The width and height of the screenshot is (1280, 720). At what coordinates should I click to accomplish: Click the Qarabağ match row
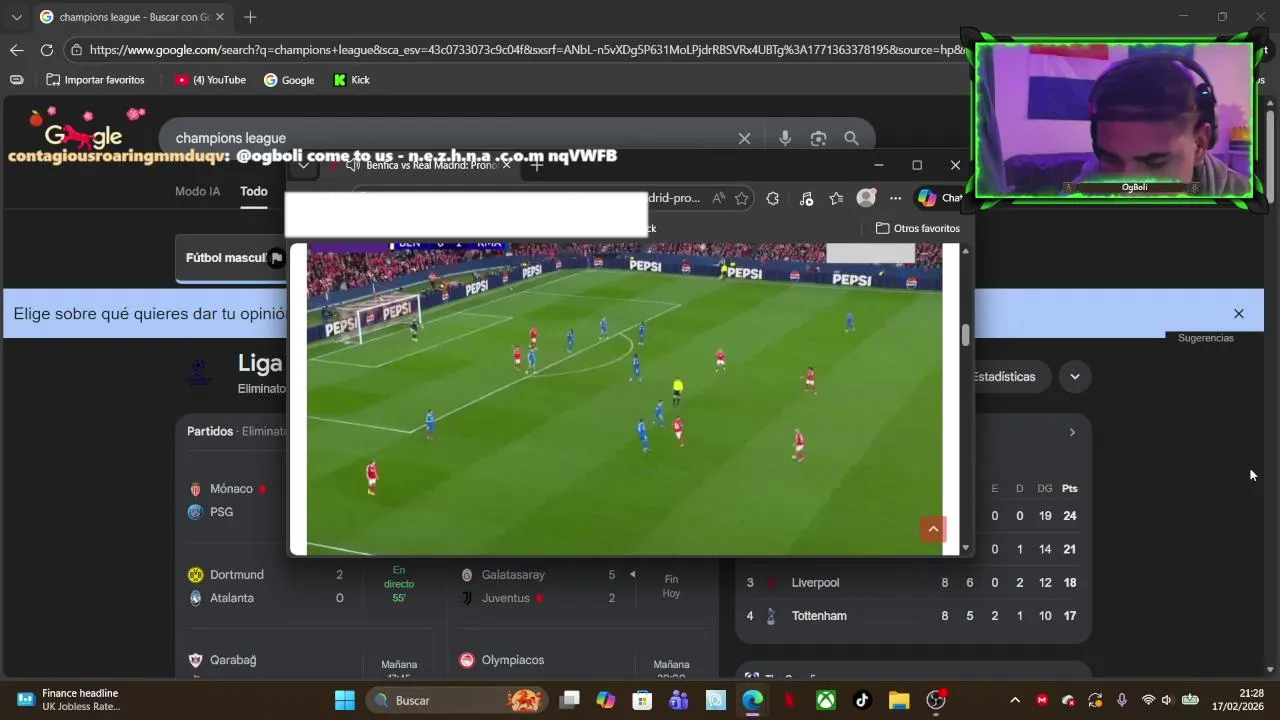point(310,662)
